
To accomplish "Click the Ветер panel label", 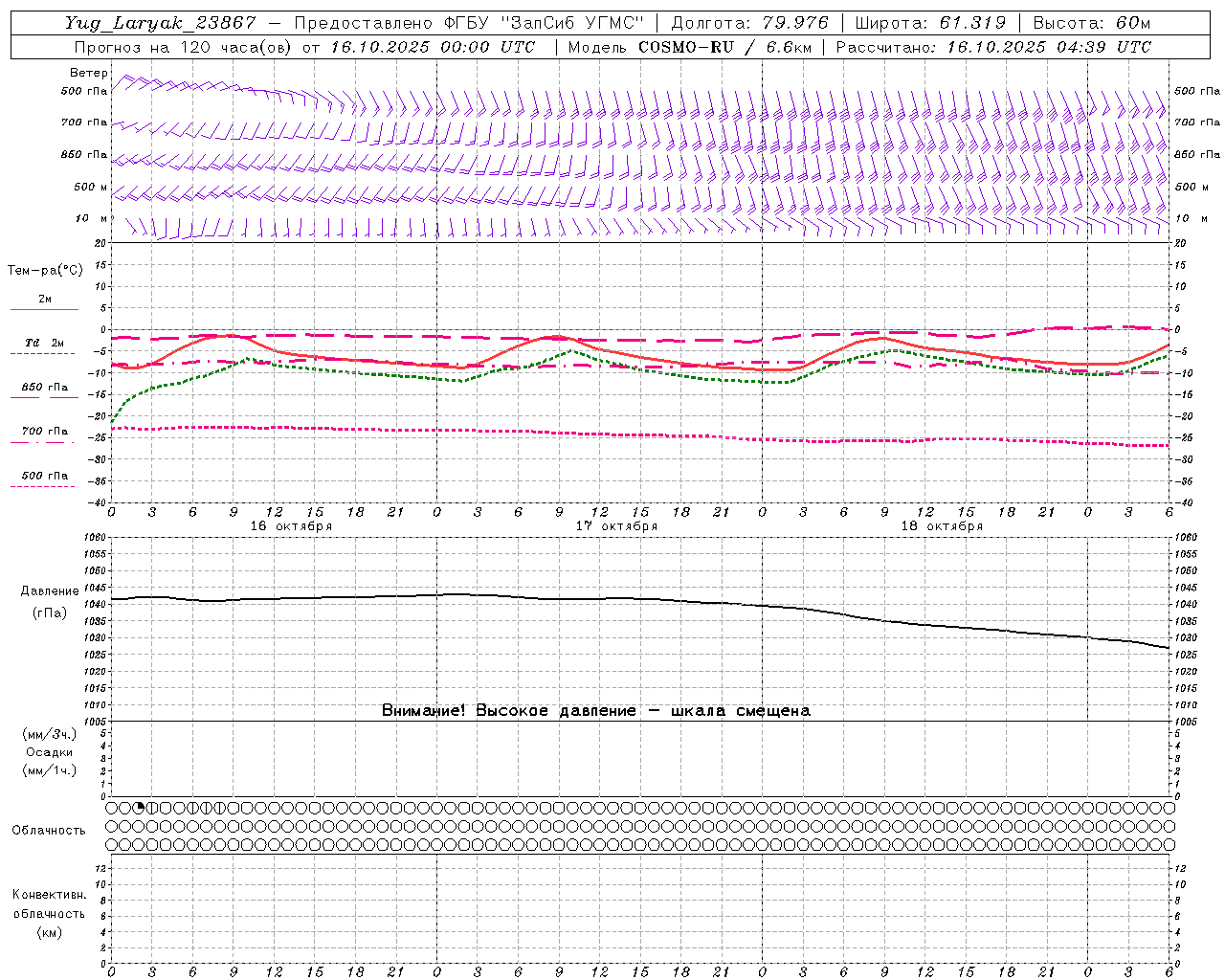I will (x=88, y=73).
